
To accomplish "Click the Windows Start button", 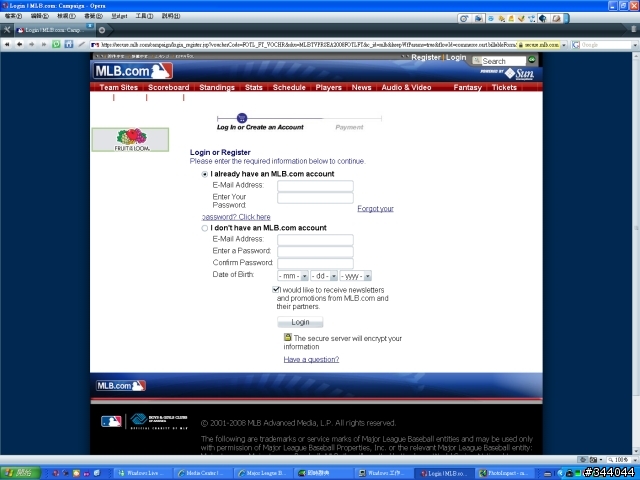I will click(x=20, y=473).
